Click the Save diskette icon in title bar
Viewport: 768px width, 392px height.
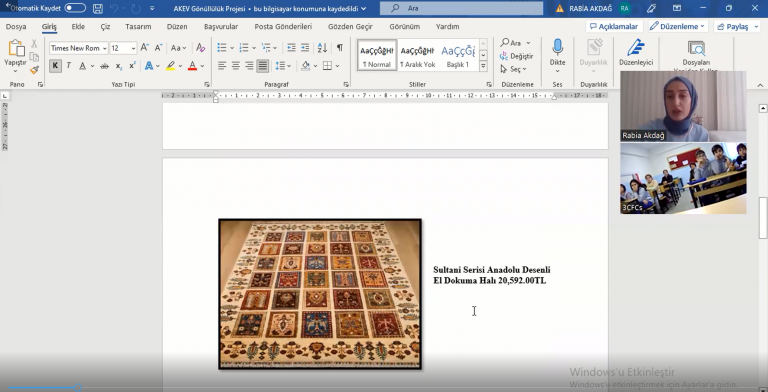tap(97, 8)
